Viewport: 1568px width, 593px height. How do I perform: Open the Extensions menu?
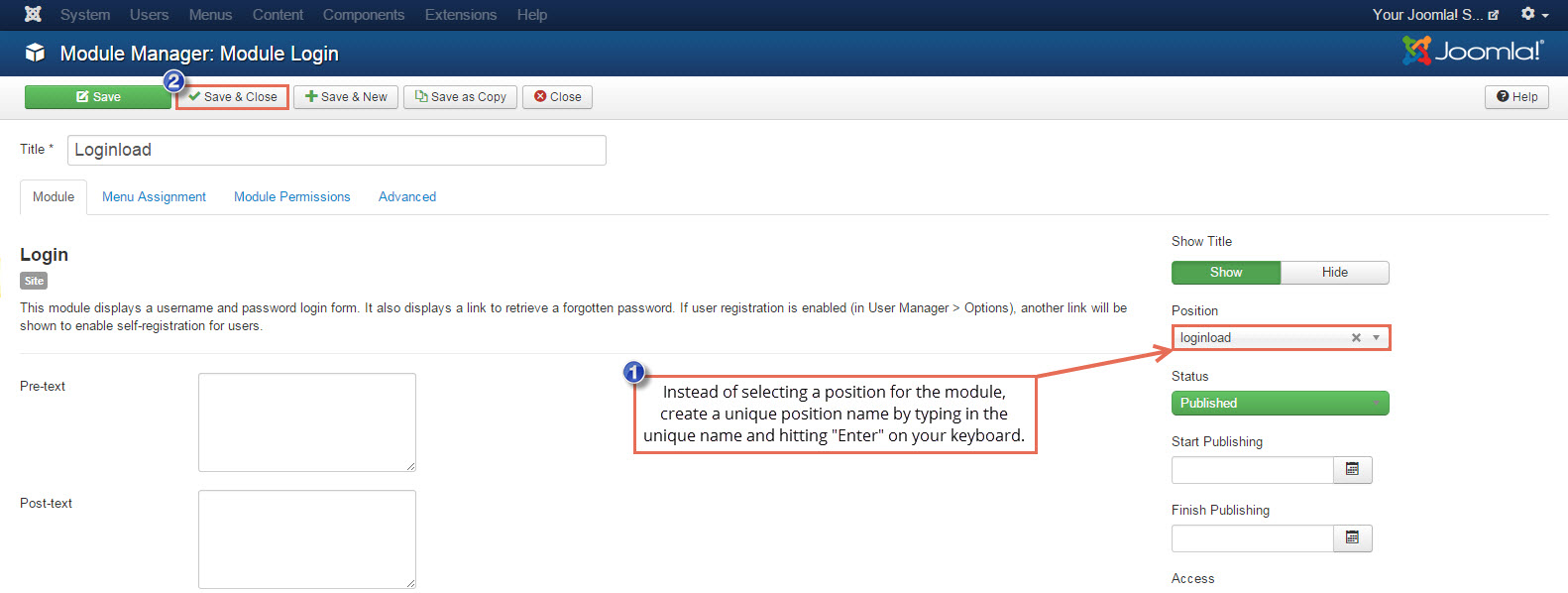click(460, 15)
